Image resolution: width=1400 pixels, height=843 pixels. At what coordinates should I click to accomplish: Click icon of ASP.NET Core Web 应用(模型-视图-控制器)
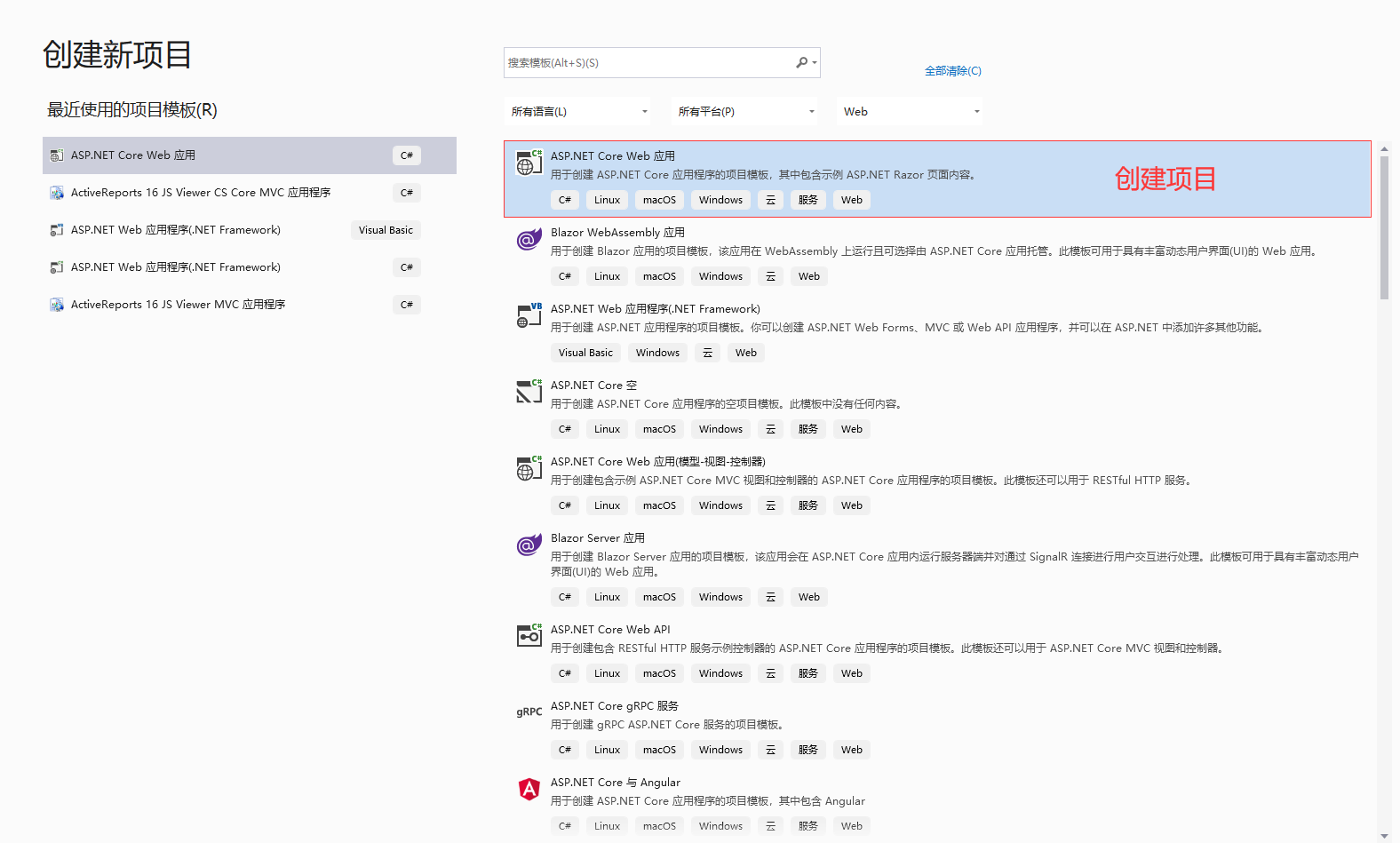point(529,468)
